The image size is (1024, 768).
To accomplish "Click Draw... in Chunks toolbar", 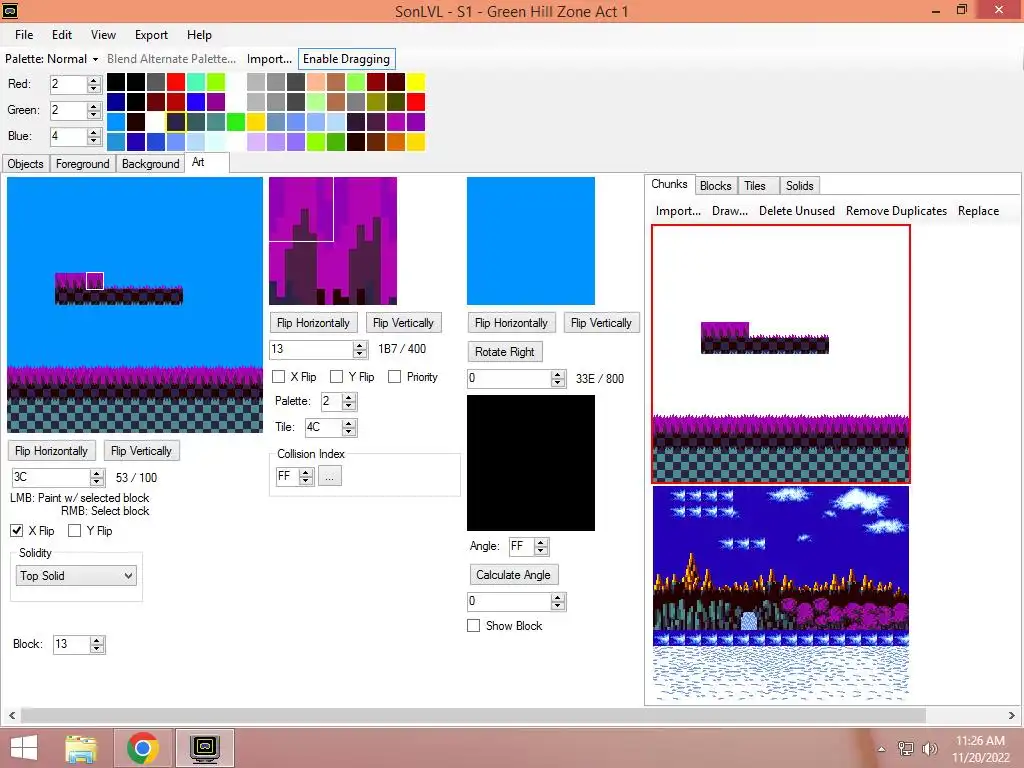I will 730,211.
